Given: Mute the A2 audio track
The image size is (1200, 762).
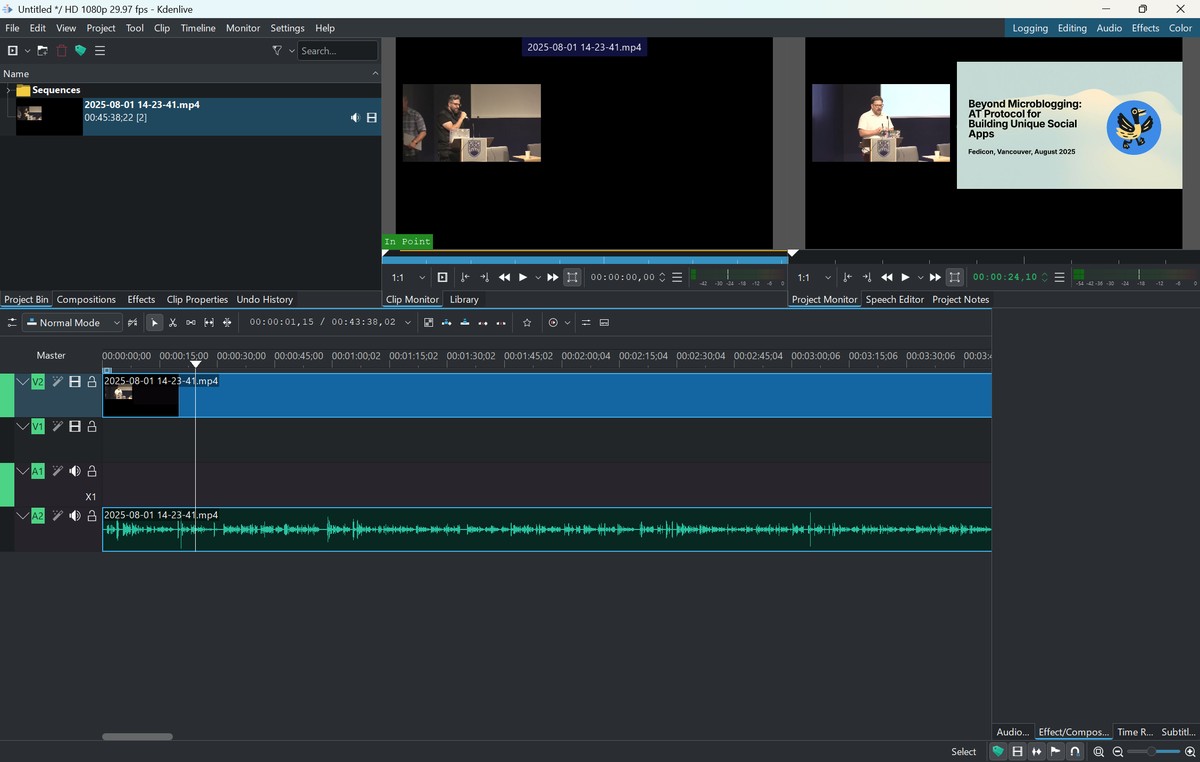Looking at the screenshot, I should click(x=75, y=516).
